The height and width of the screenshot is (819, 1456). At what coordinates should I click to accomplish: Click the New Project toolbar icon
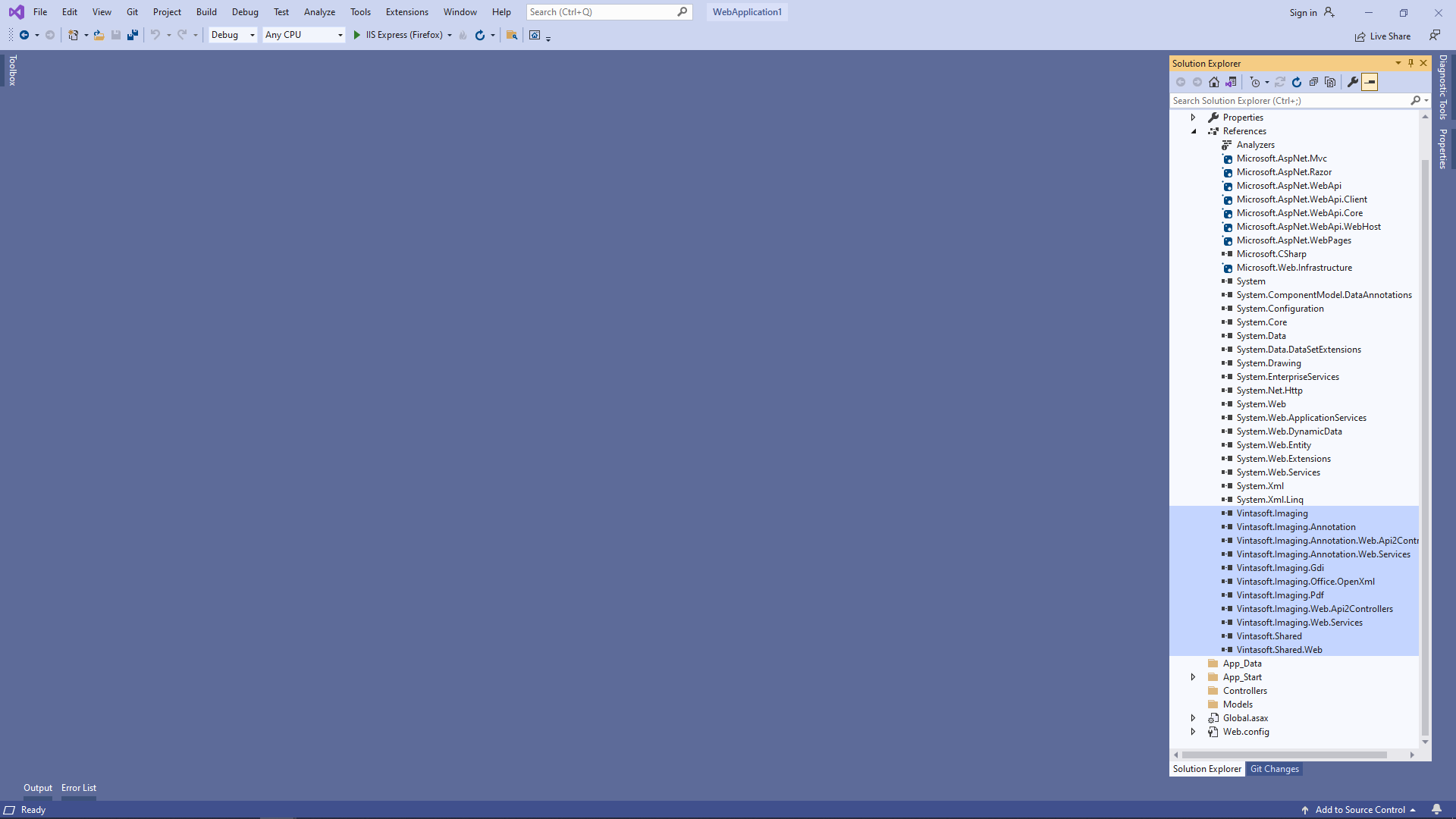(x=74, y=35)
